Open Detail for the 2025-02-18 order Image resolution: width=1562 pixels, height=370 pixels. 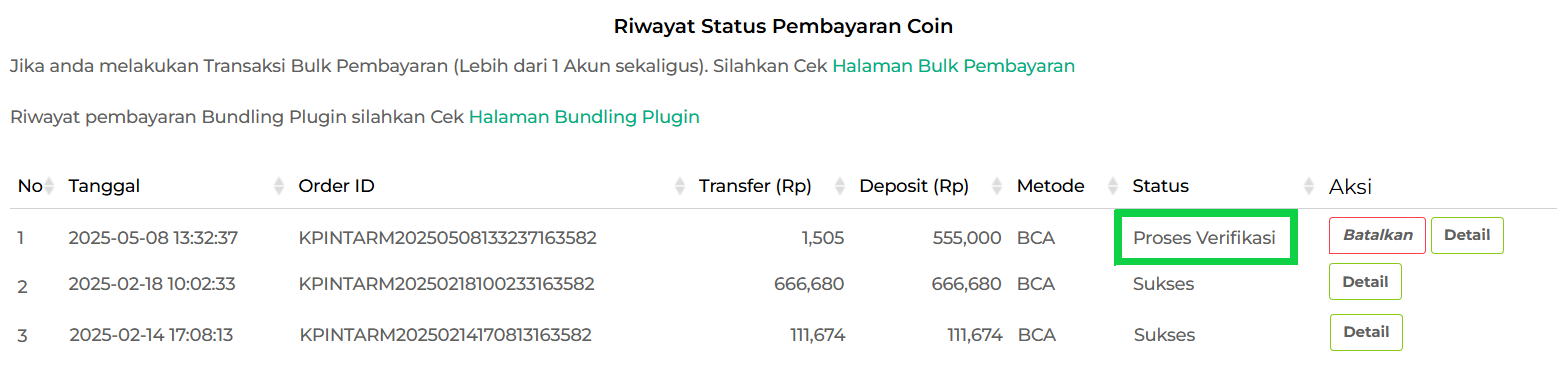1365,282
